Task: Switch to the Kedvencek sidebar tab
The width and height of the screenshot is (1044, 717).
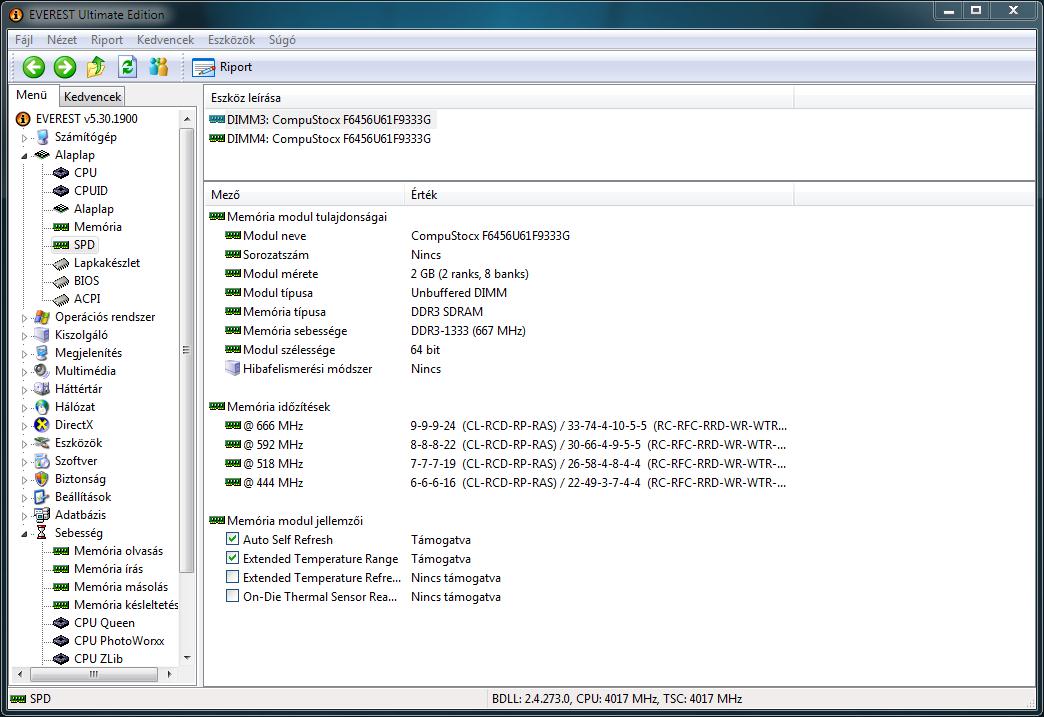Action: tap(93, 97)
